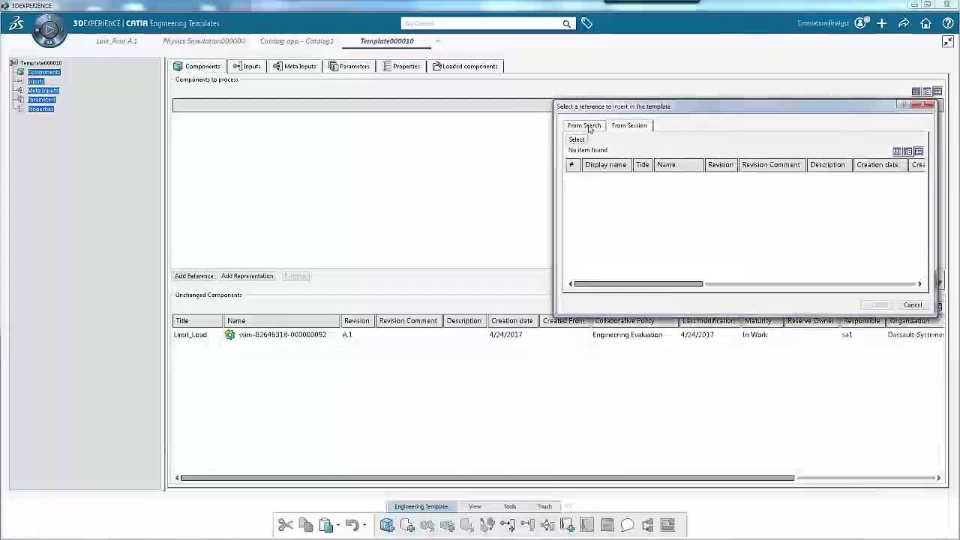This screenshot has height=540, width=960.
Task: Click the 3DEXPERIENCE compass play button
Action: (x=49, y=30)
